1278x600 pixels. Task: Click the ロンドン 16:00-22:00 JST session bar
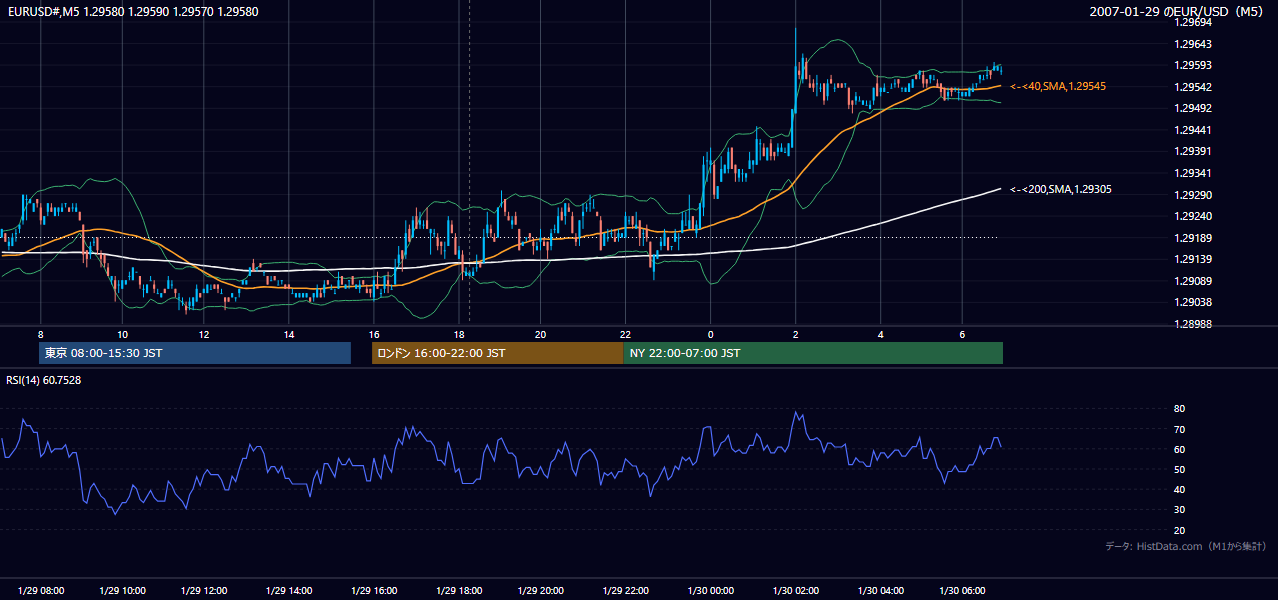pos(497,353)
